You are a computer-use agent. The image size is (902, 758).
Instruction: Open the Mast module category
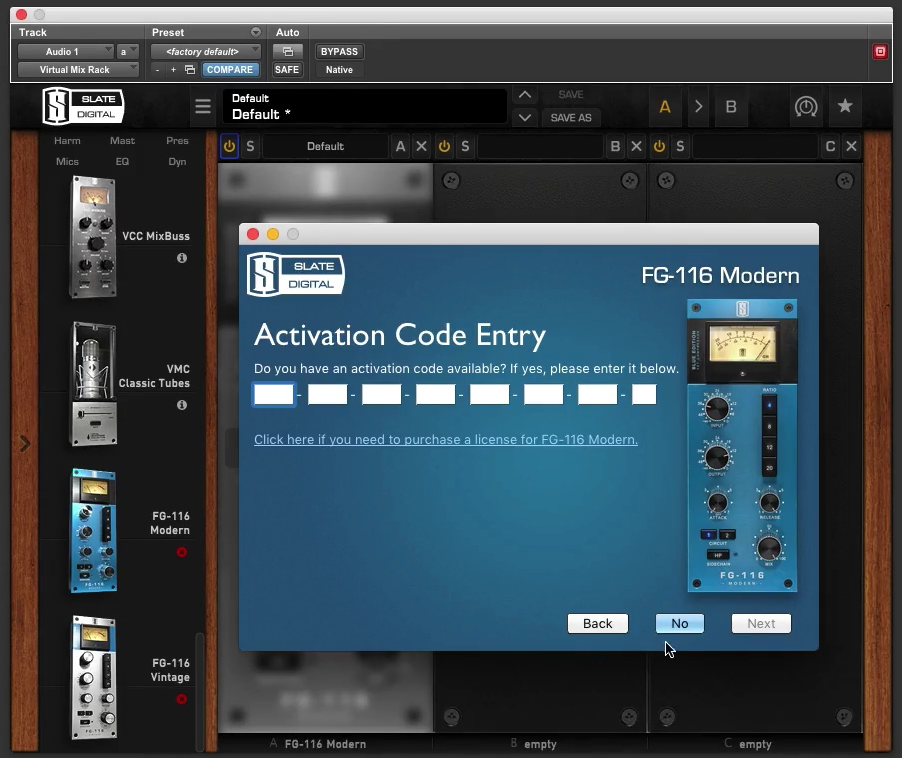click(123, 141)
